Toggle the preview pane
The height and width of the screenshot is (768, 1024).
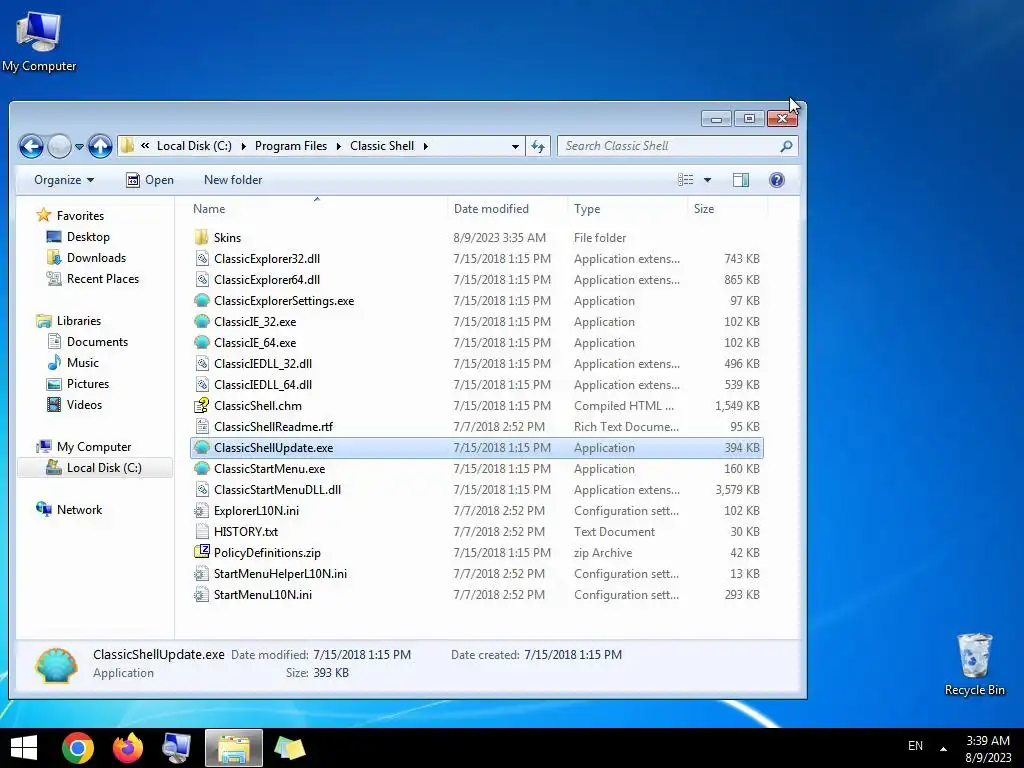741,180
